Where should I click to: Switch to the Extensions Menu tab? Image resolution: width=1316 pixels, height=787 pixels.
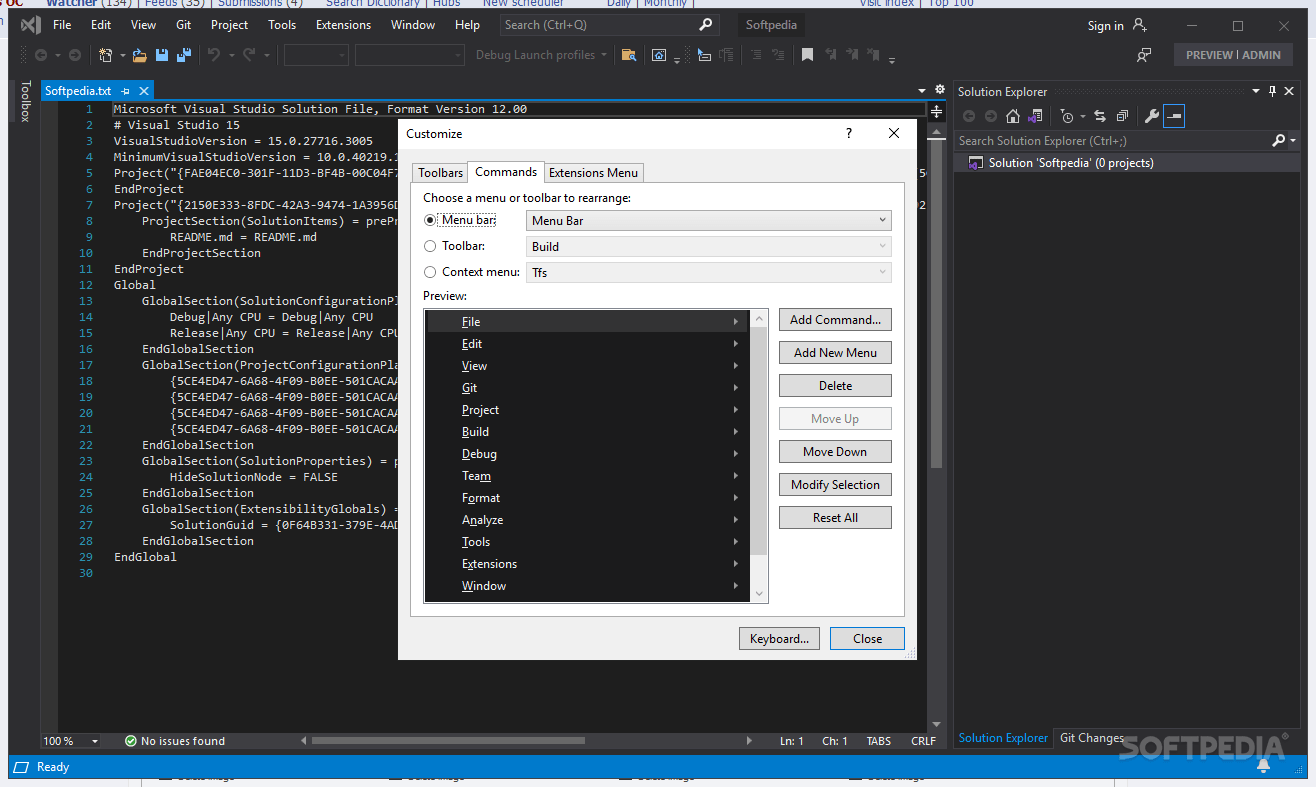point(593,173)
